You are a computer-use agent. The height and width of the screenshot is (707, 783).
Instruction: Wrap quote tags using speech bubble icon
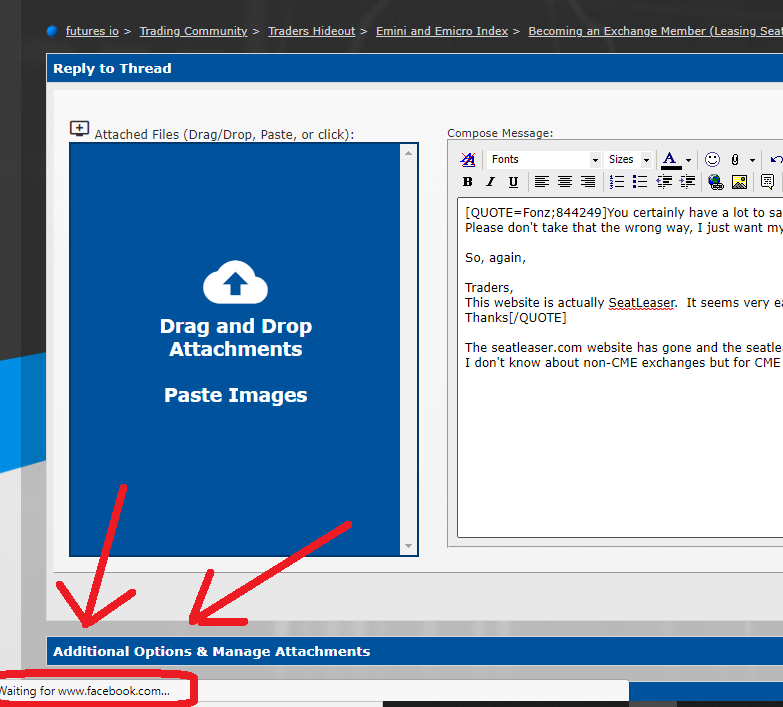768,182
